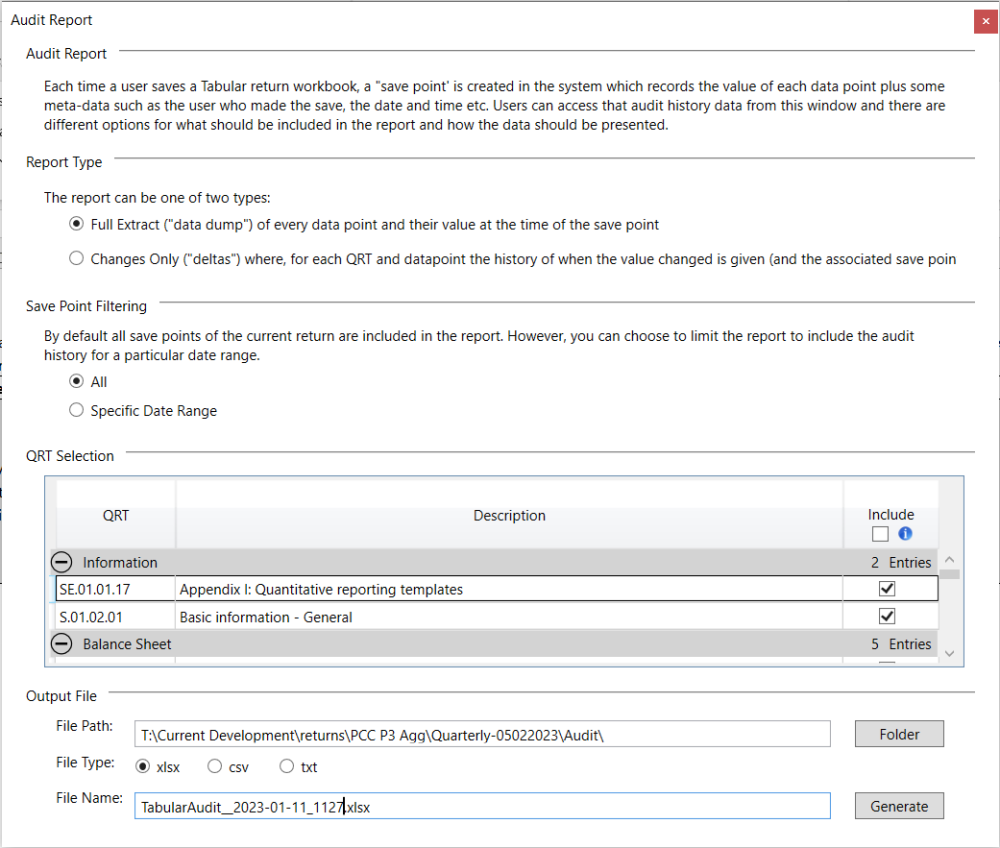Click the blue info icon beside Include
The width and height of the screenshot is (1000, 848).
[904, 534]
